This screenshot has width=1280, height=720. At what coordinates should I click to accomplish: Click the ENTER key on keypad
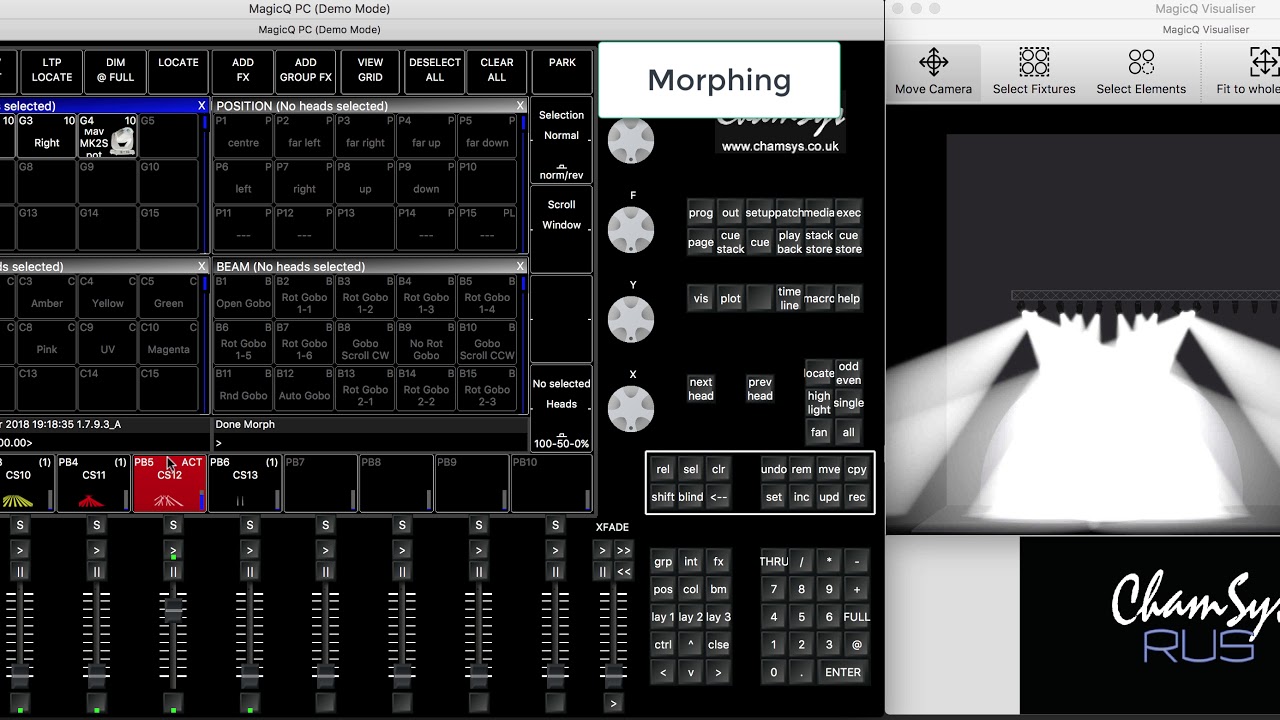coord(843,673)
